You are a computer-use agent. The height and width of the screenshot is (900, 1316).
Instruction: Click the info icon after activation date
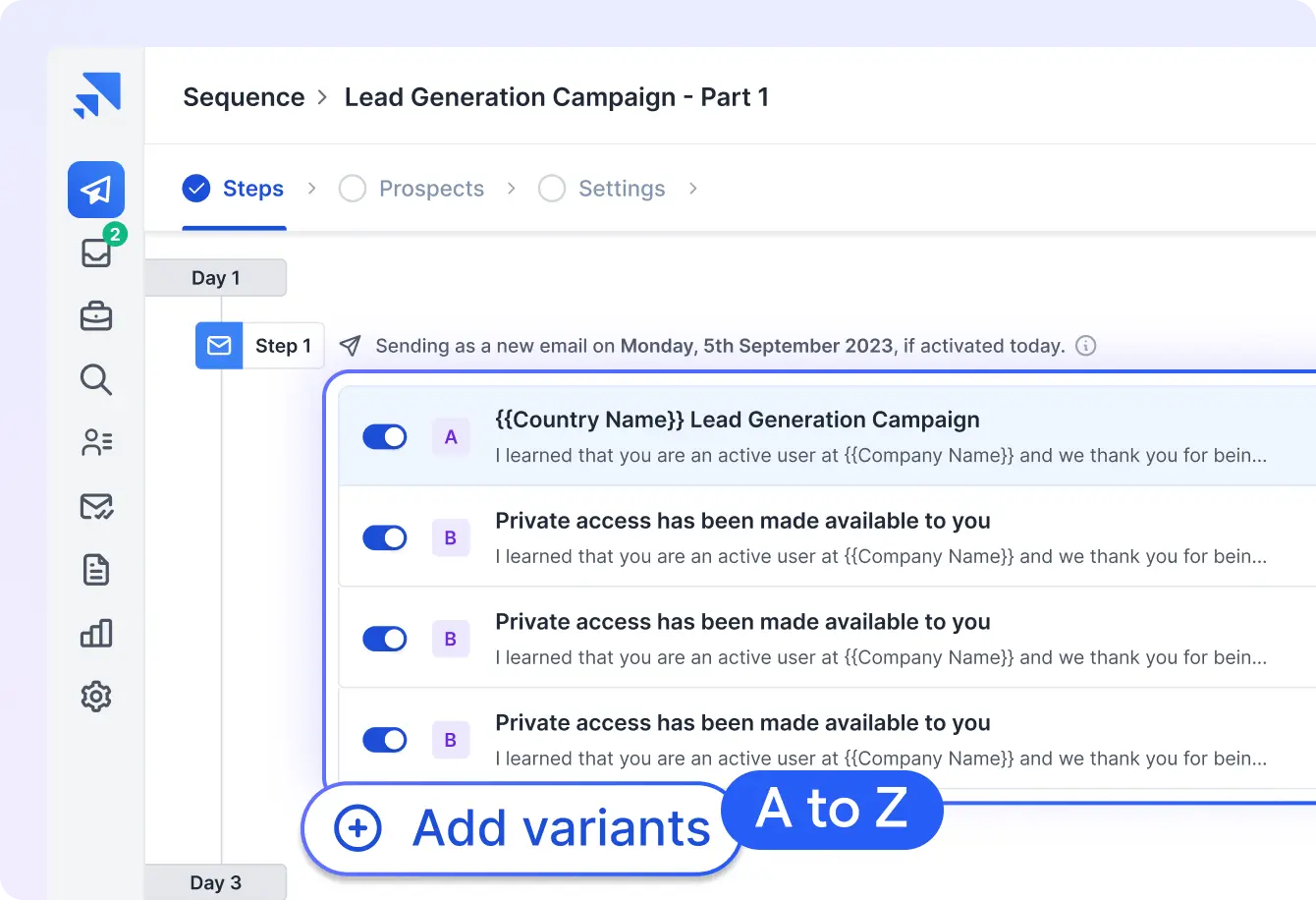pos(1085,346)
